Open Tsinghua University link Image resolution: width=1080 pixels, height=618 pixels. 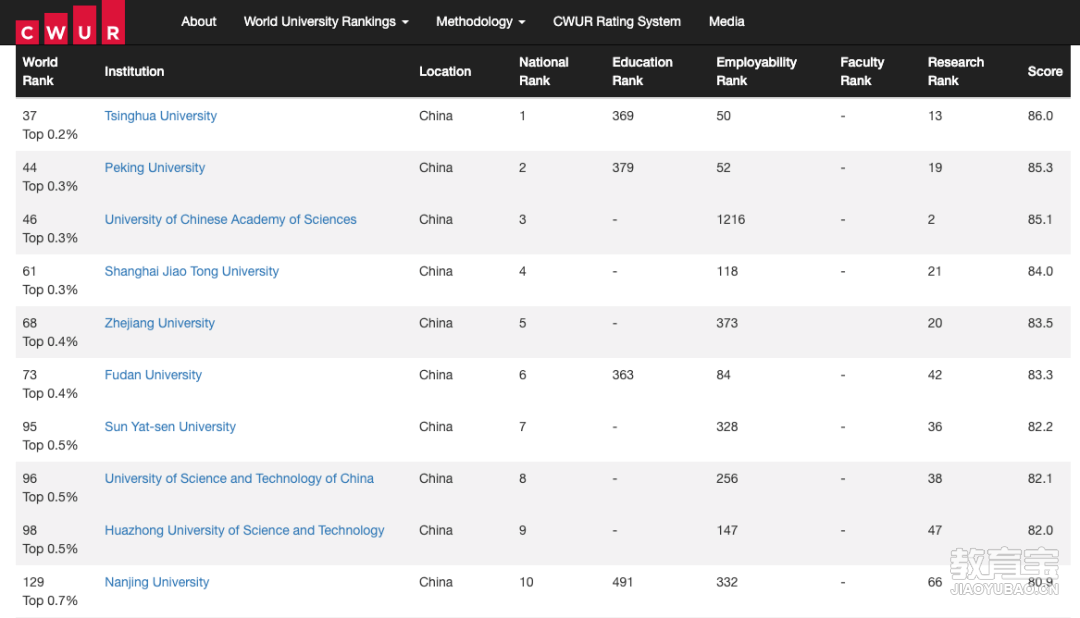click(160, 116)
